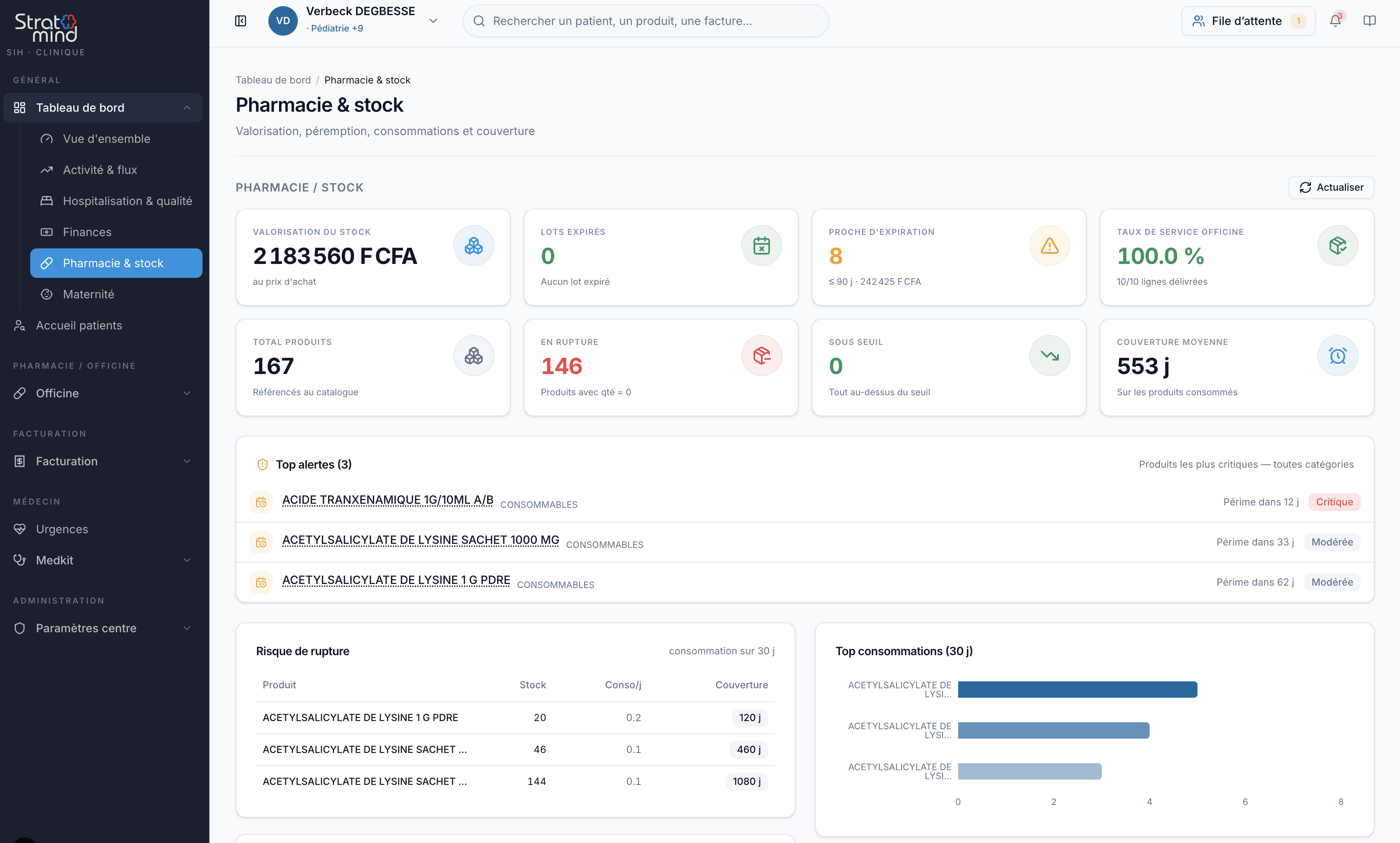The height and width of the screenshot is (843, 1400).
Task: Click the out-of-stock package icon
Action: point(761,356)
